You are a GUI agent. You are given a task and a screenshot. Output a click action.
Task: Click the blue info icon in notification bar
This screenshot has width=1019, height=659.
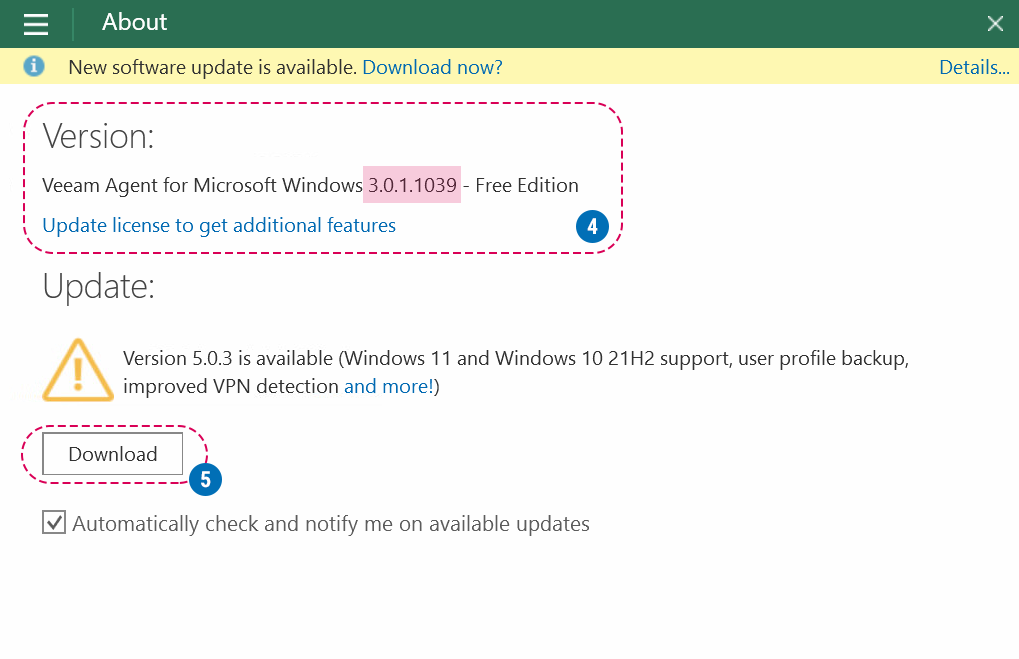pos(34,67)
